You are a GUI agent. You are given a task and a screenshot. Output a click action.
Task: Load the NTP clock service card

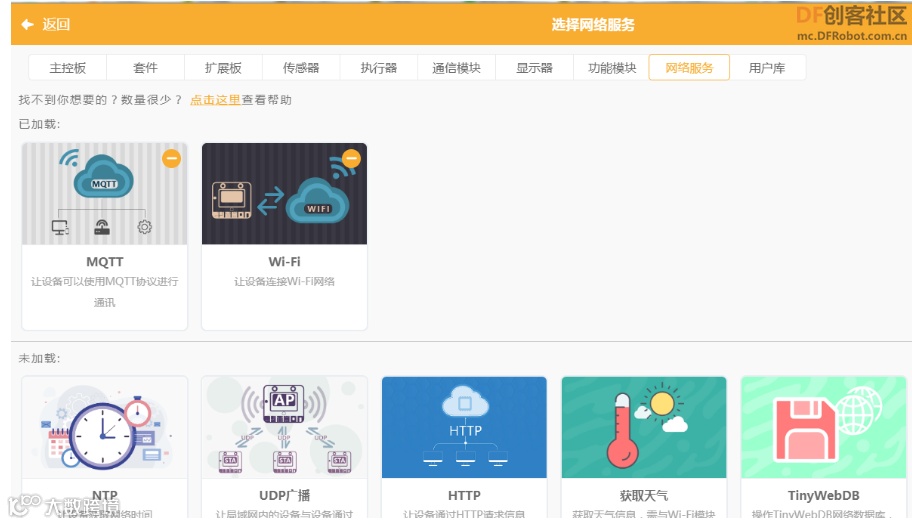coord(105,447)
